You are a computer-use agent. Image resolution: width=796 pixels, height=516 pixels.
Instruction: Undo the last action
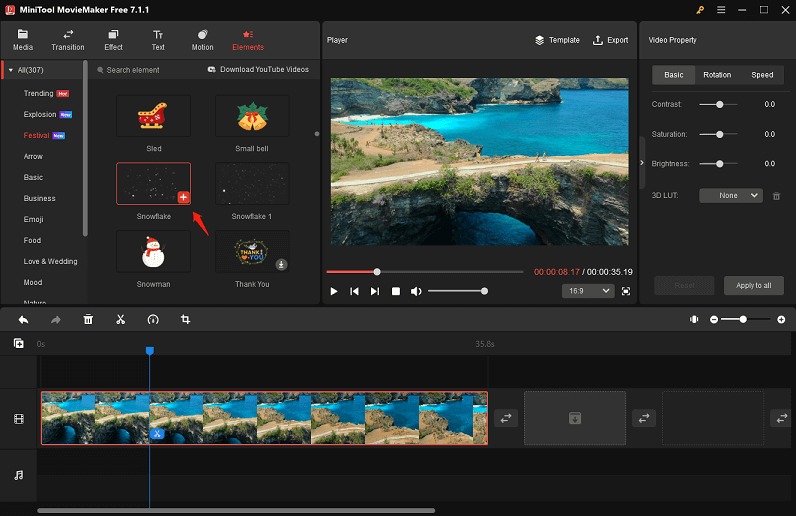coord(23,319)
